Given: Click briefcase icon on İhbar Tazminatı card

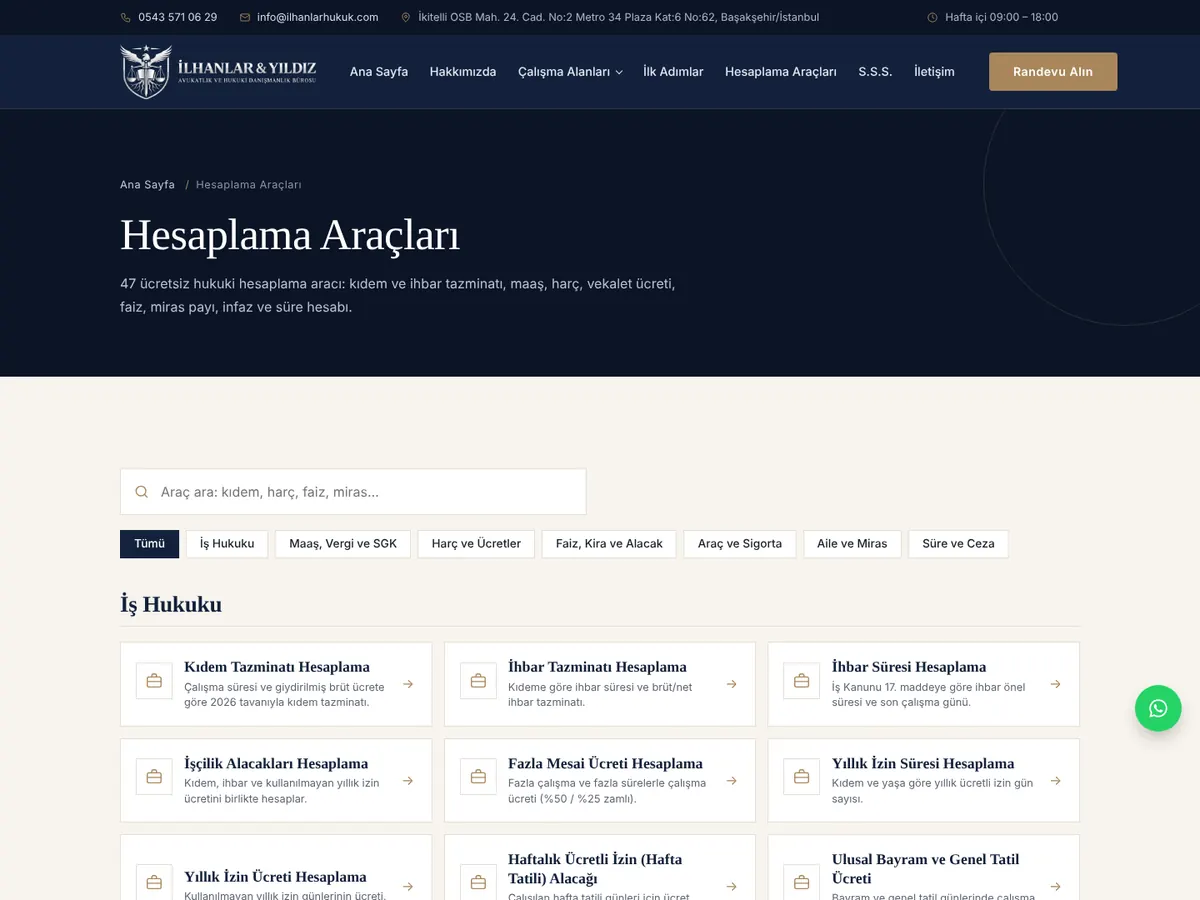Looking at the screenshot, I should [478, 681].
